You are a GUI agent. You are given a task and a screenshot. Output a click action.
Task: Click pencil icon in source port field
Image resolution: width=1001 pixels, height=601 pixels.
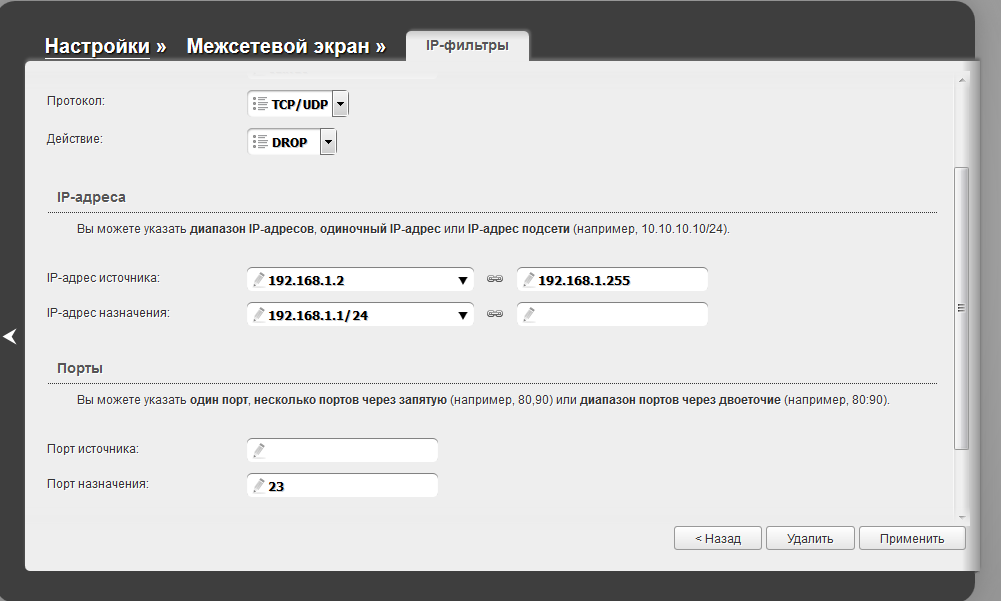259,450
